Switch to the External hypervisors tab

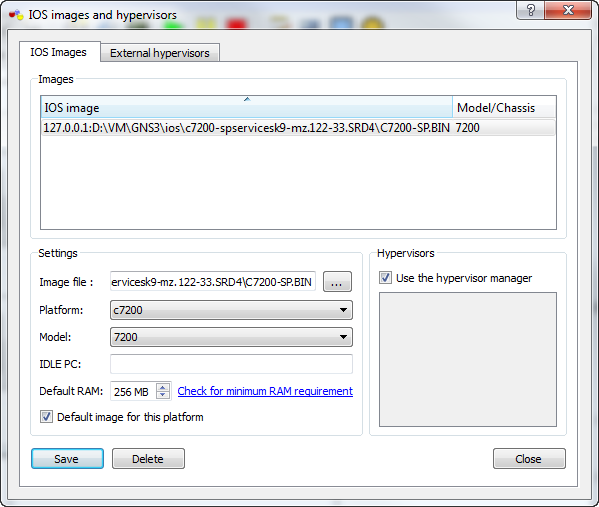(160, 53)
